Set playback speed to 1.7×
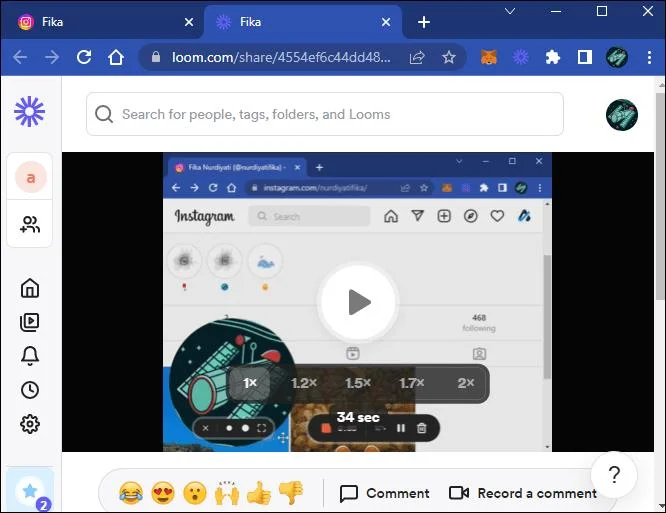666x513 pixels. point(412,383)
